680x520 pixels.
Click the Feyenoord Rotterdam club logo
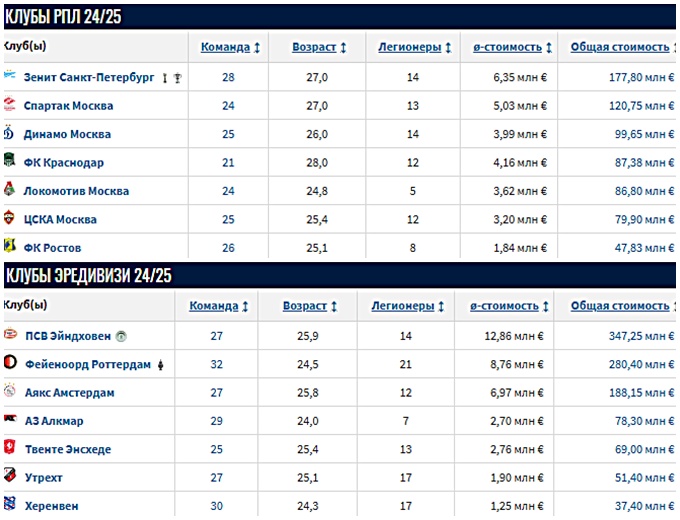pos(10,362)
